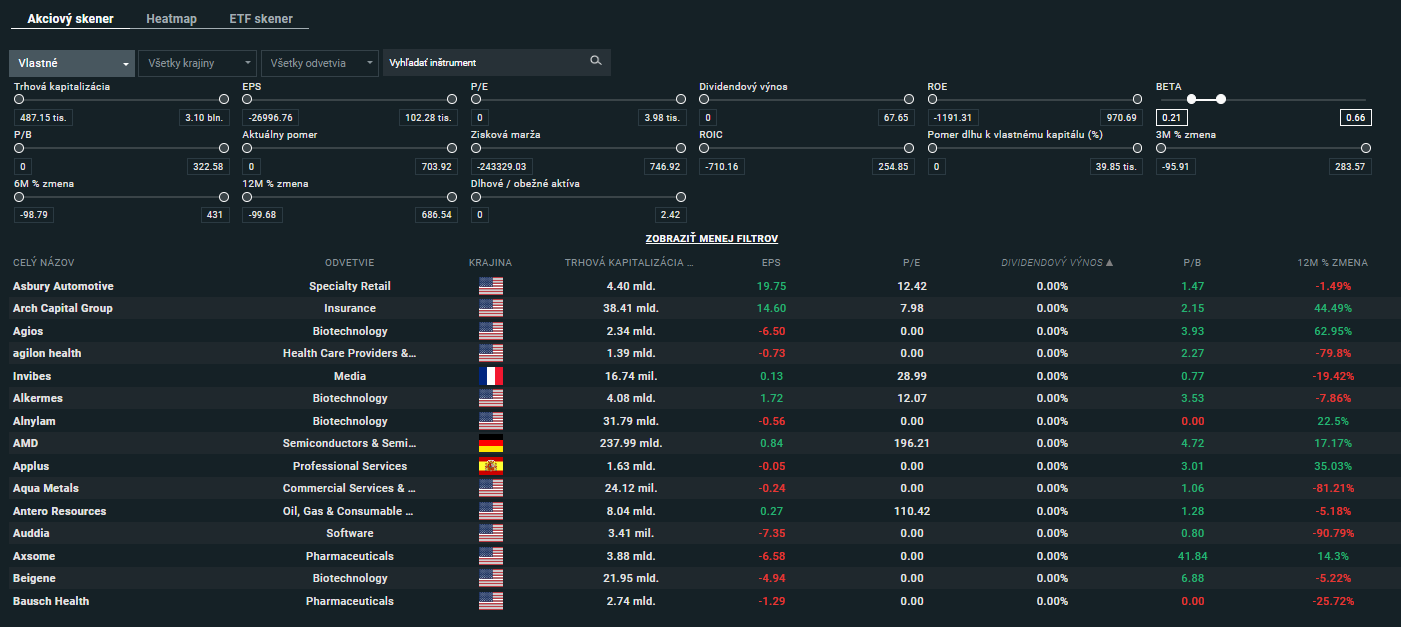
Task: Open the Vlastné preset dropdown
Action: point(72,63)
